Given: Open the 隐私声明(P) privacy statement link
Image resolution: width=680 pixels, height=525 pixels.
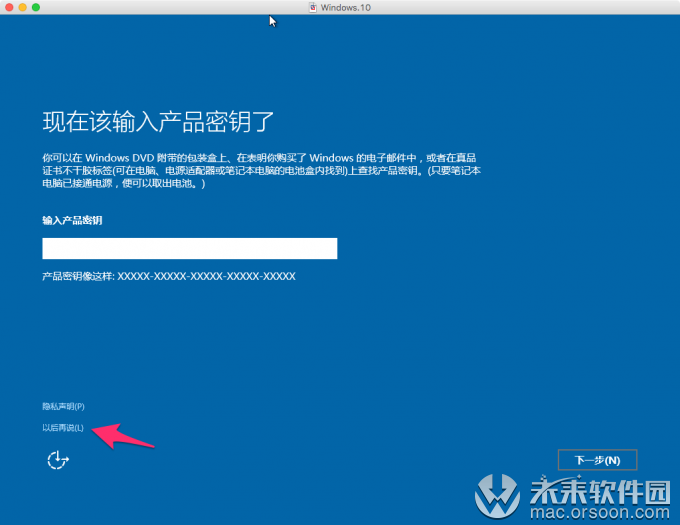Looking at the screenshot, I should [x=63, y=406].
